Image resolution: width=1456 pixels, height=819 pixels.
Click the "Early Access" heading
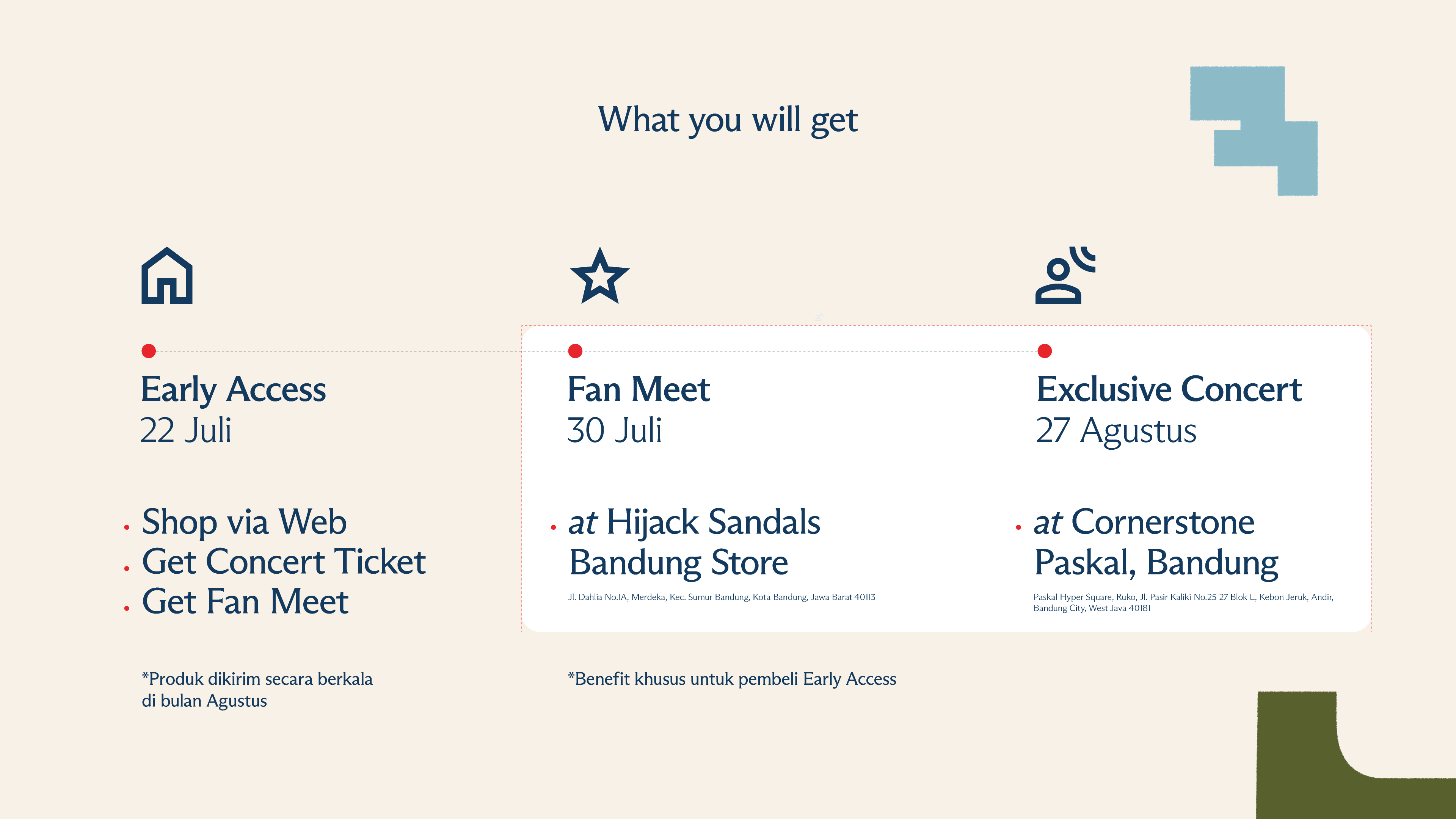click(233, 389)
